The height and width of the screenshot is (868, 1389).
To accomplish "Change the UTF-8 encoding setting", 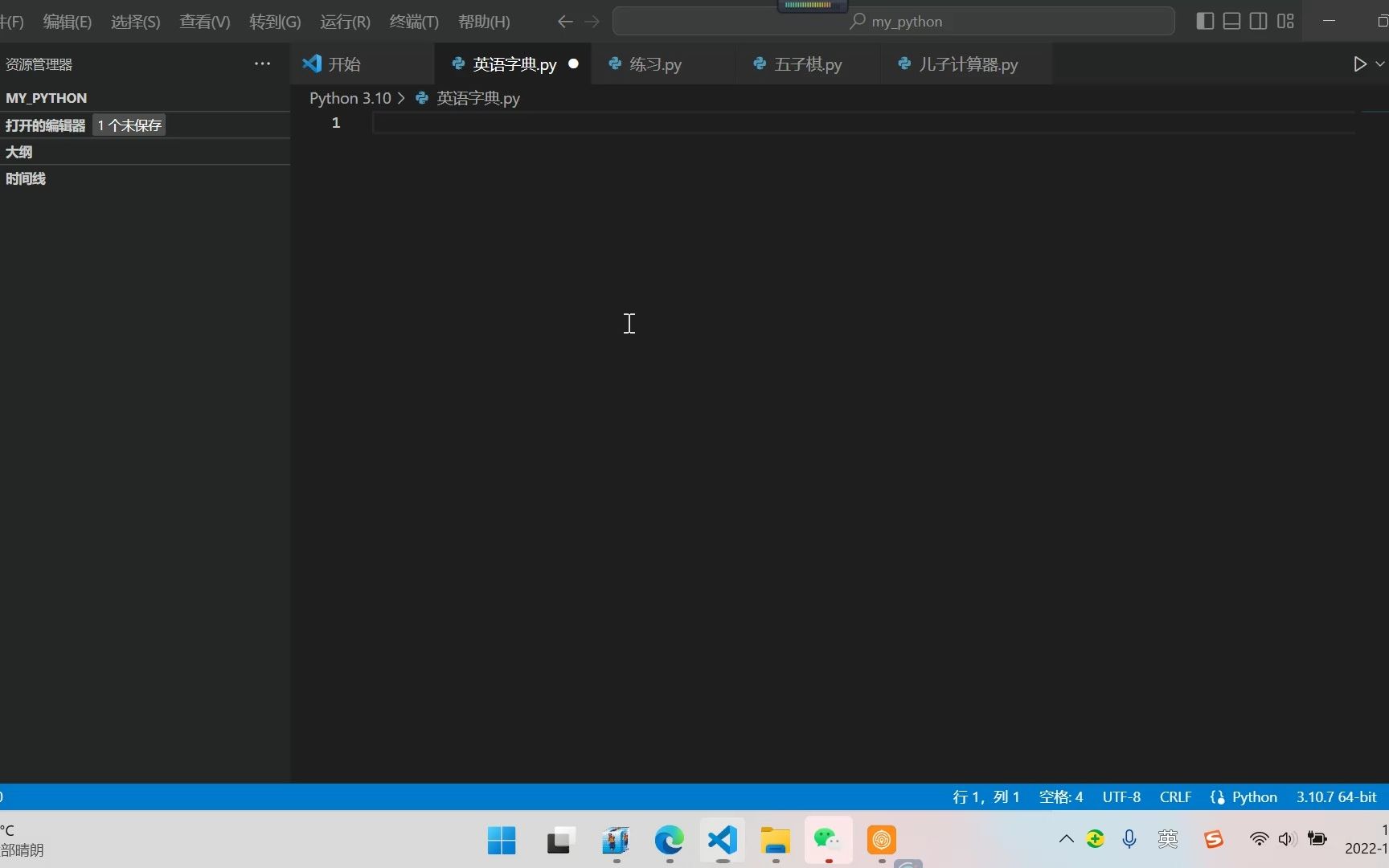I will click(x=1121, y=796).
